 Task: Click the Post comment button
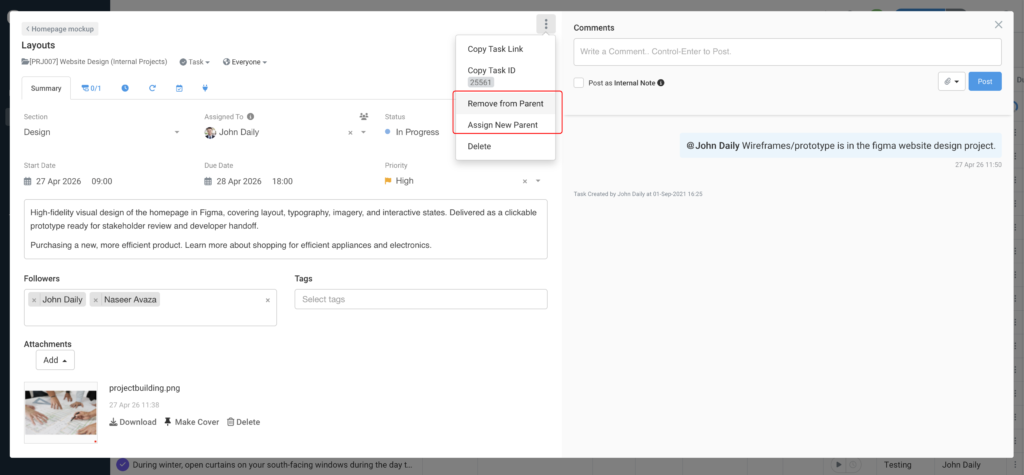(x=985, y=82)
